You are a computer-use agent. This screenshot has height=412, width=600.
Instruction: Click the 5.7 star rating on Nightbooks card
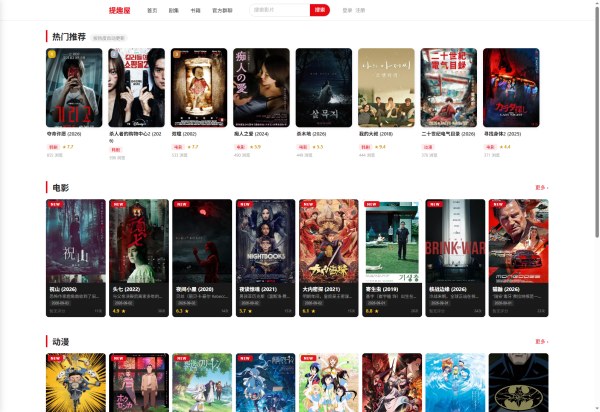click(x=246, y=311)
